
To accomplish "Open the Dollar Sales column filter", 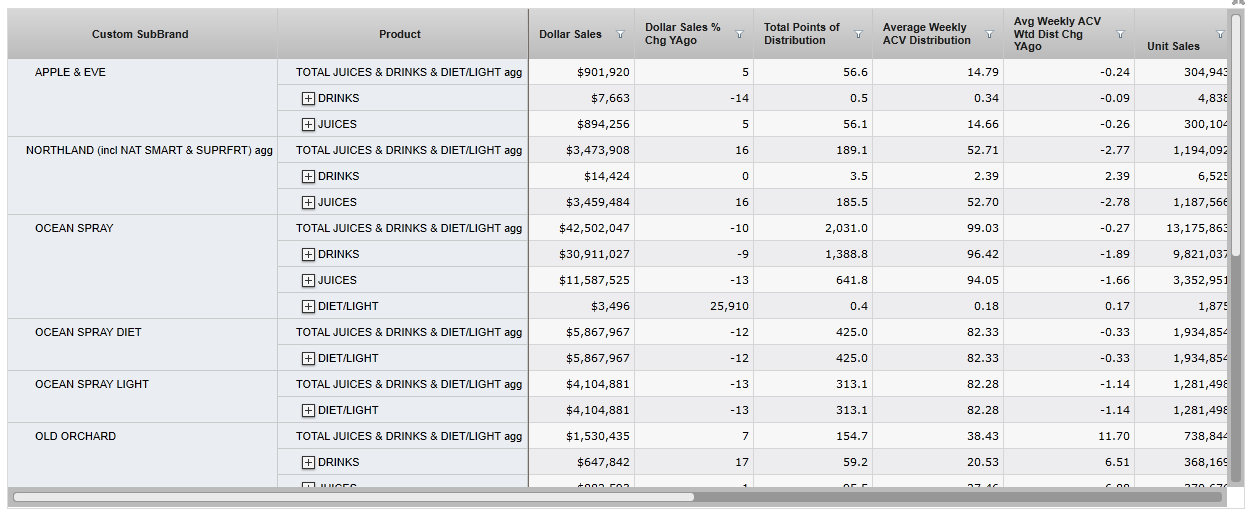I will tap(620, 35).
